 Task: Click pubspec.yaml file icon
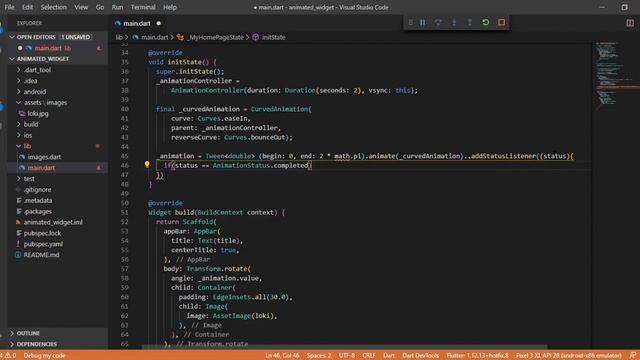click(x=18, y=244)
